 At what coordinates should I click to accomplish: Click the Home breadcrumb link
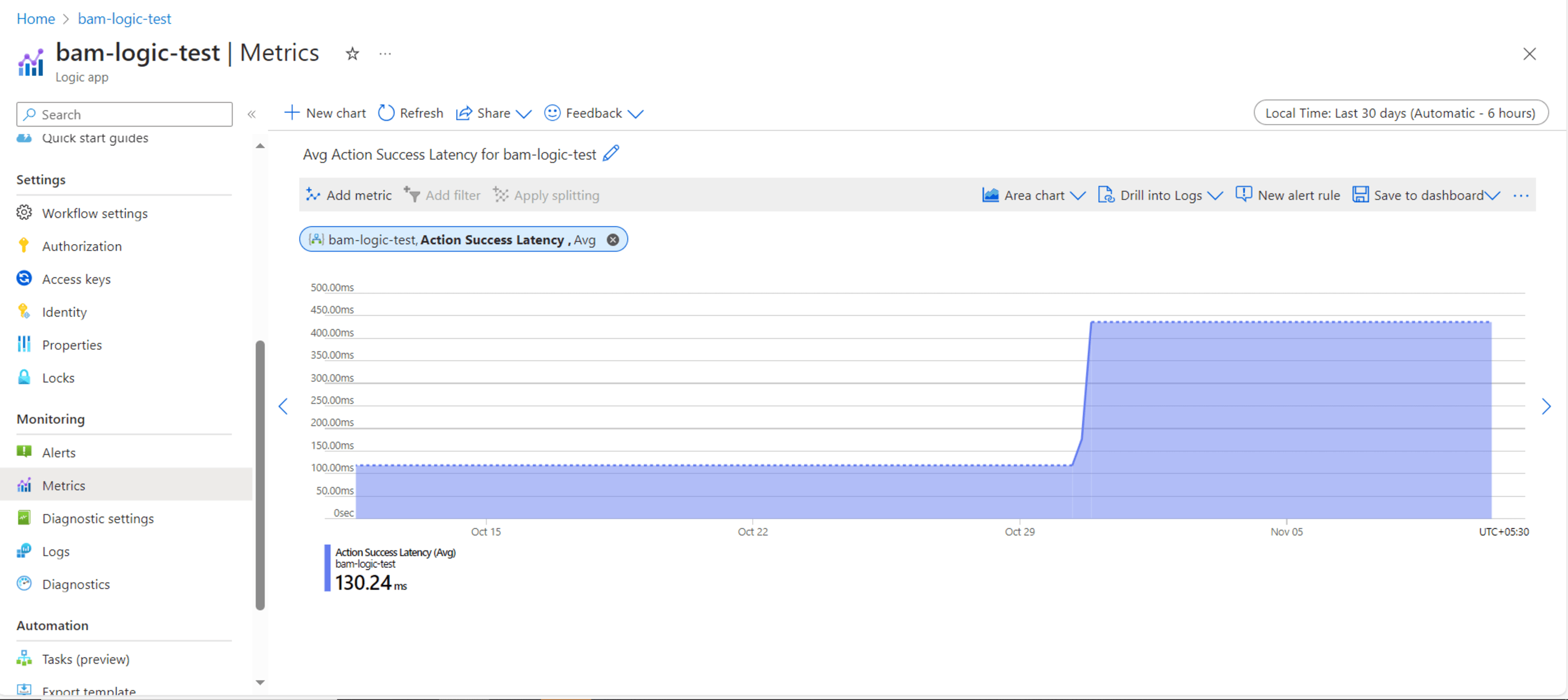click(35, 18)
